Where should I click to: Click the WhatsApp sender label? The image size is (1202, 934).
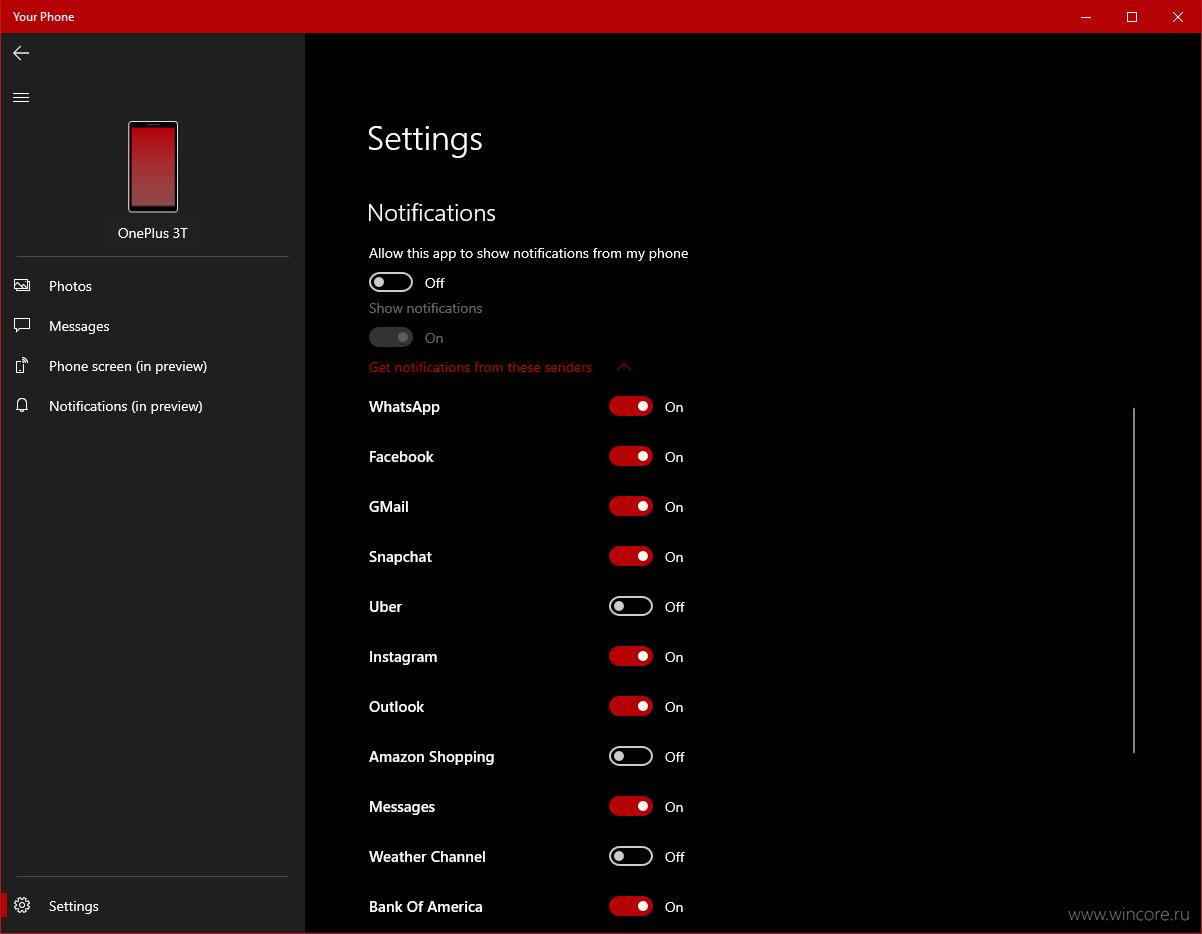coord(404,407)
